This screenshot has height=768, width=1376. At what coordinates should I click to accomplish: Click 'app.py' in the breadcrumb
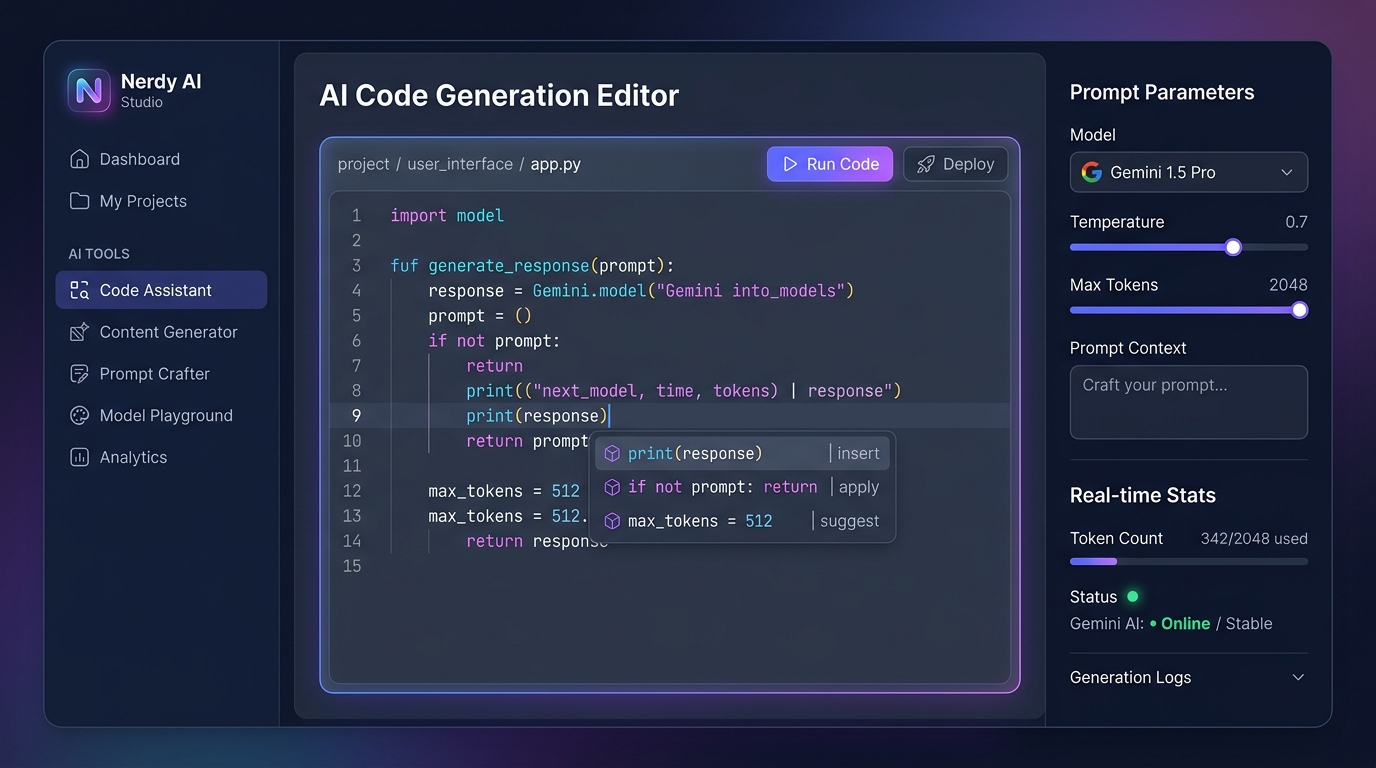556,164
